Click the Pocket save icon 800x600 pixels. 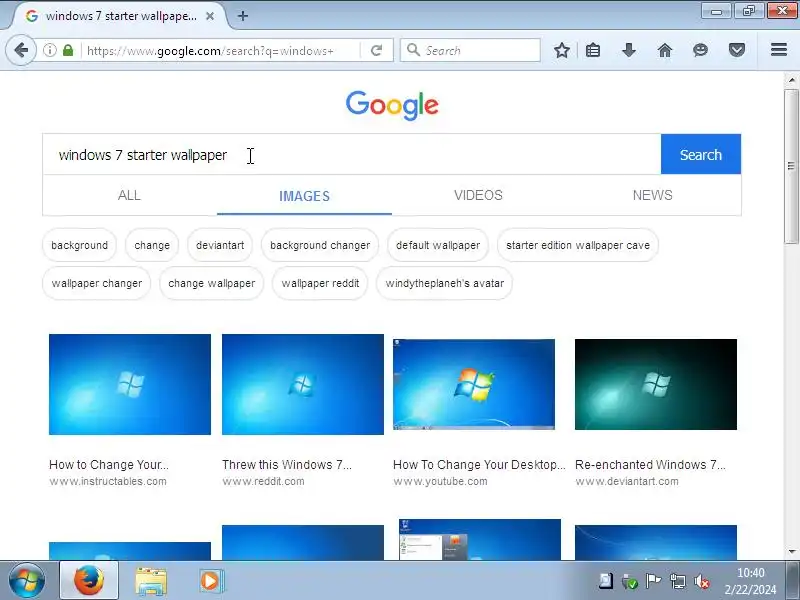coord(737,50)
